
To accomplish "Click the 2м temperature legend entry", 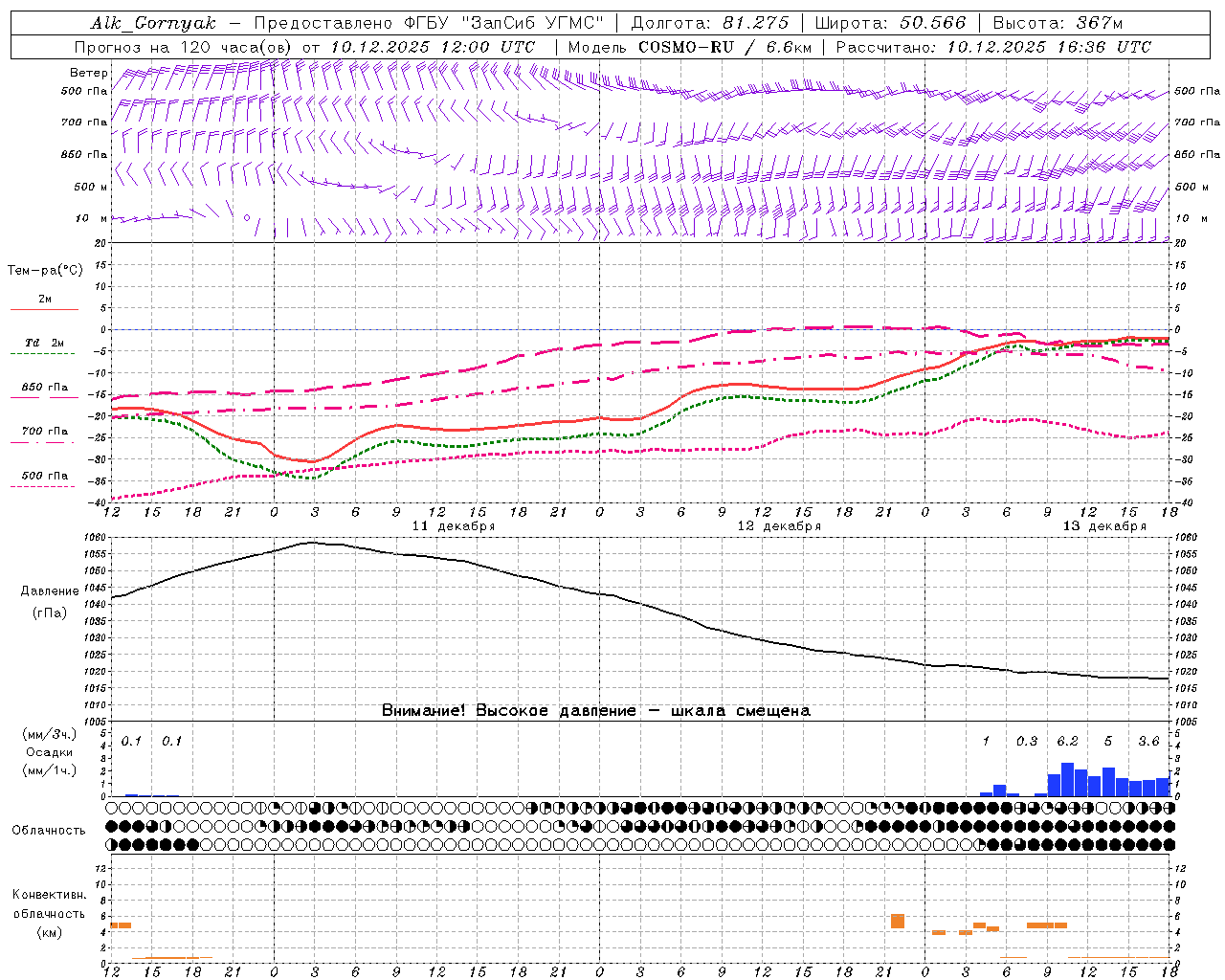I will pos(45,300).
